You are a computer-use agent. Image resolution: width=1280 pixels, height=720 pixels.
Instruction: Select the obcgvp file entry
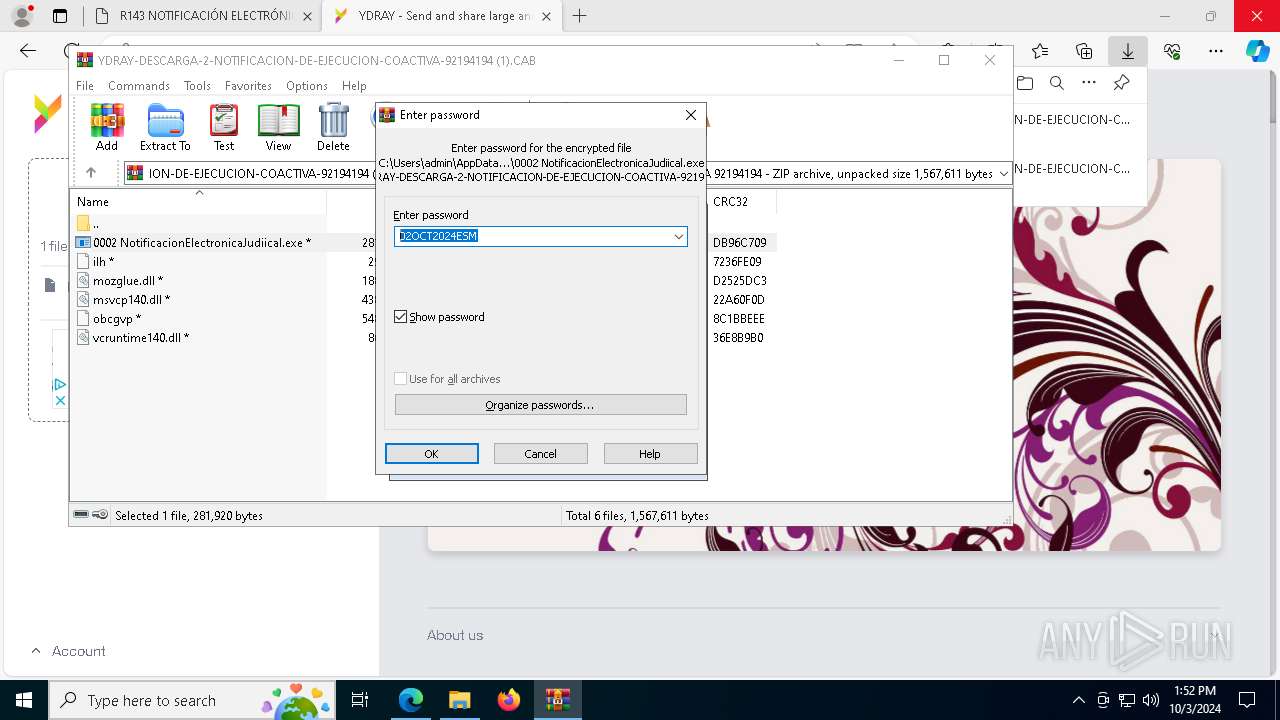(x=116, y=318)
